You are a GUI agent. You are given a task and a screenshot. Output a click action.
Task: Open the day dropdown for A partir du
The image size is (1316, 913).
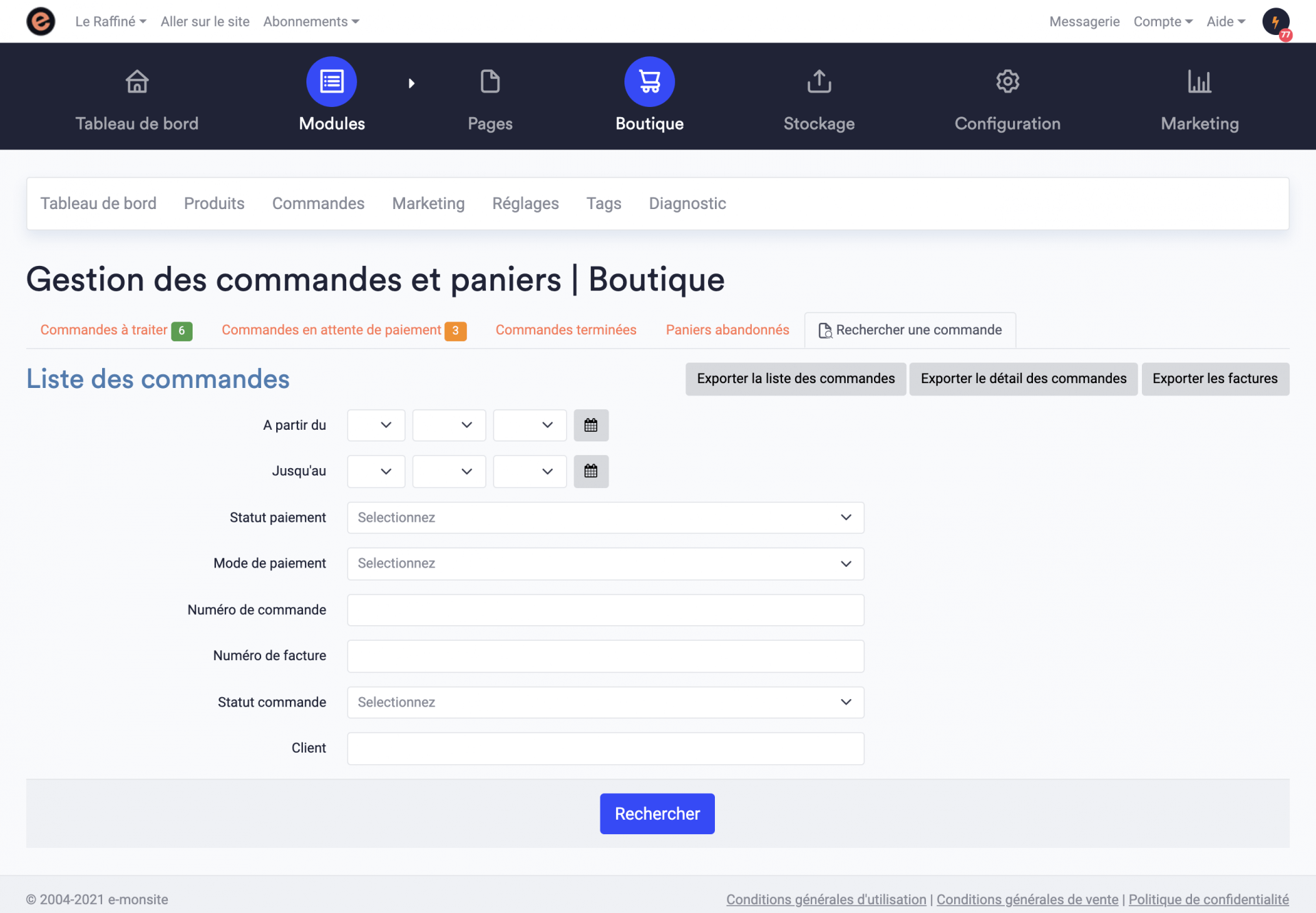(x=376, y=425)
